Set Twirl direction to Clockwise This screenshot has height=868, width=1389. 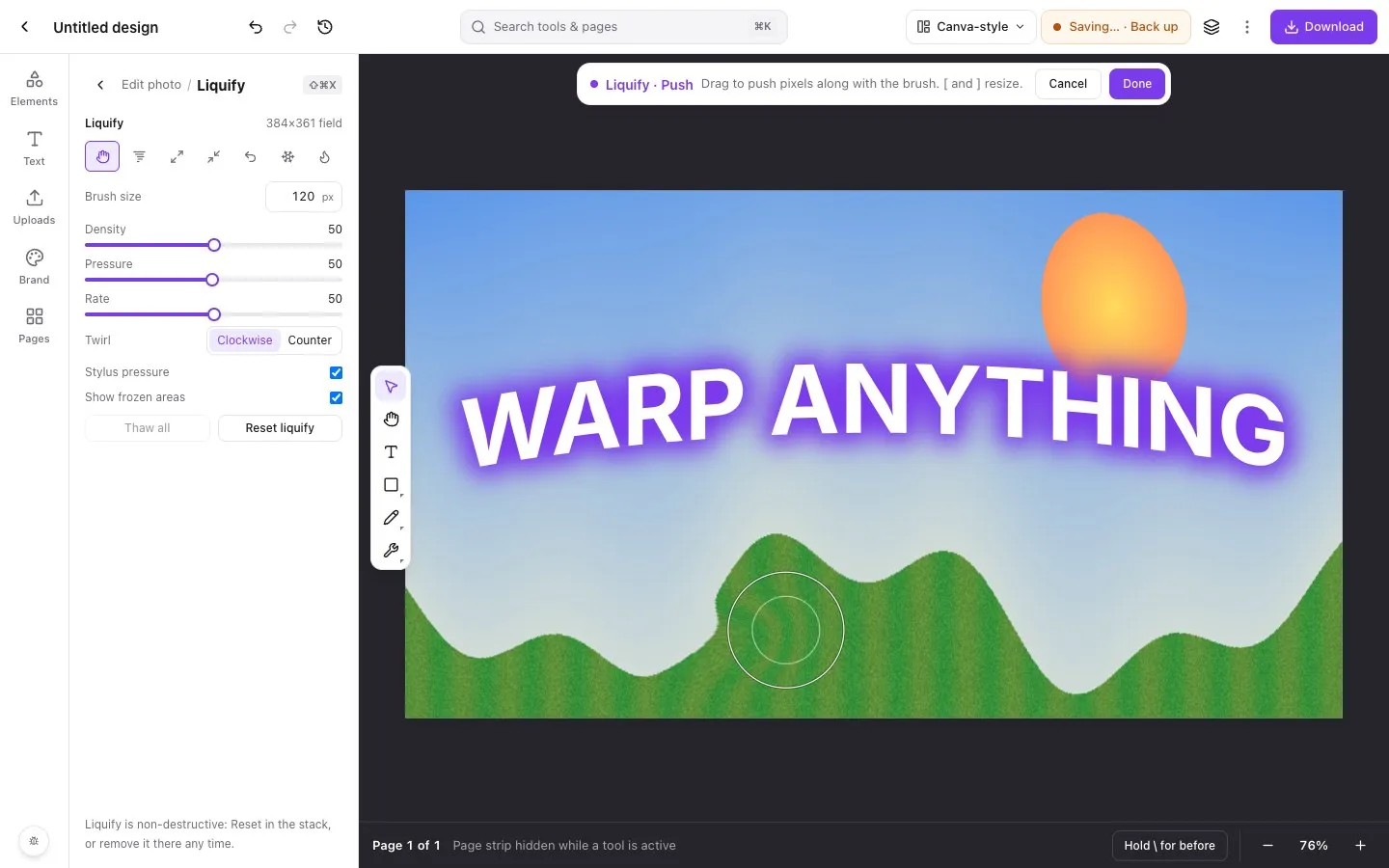(245, 340)
